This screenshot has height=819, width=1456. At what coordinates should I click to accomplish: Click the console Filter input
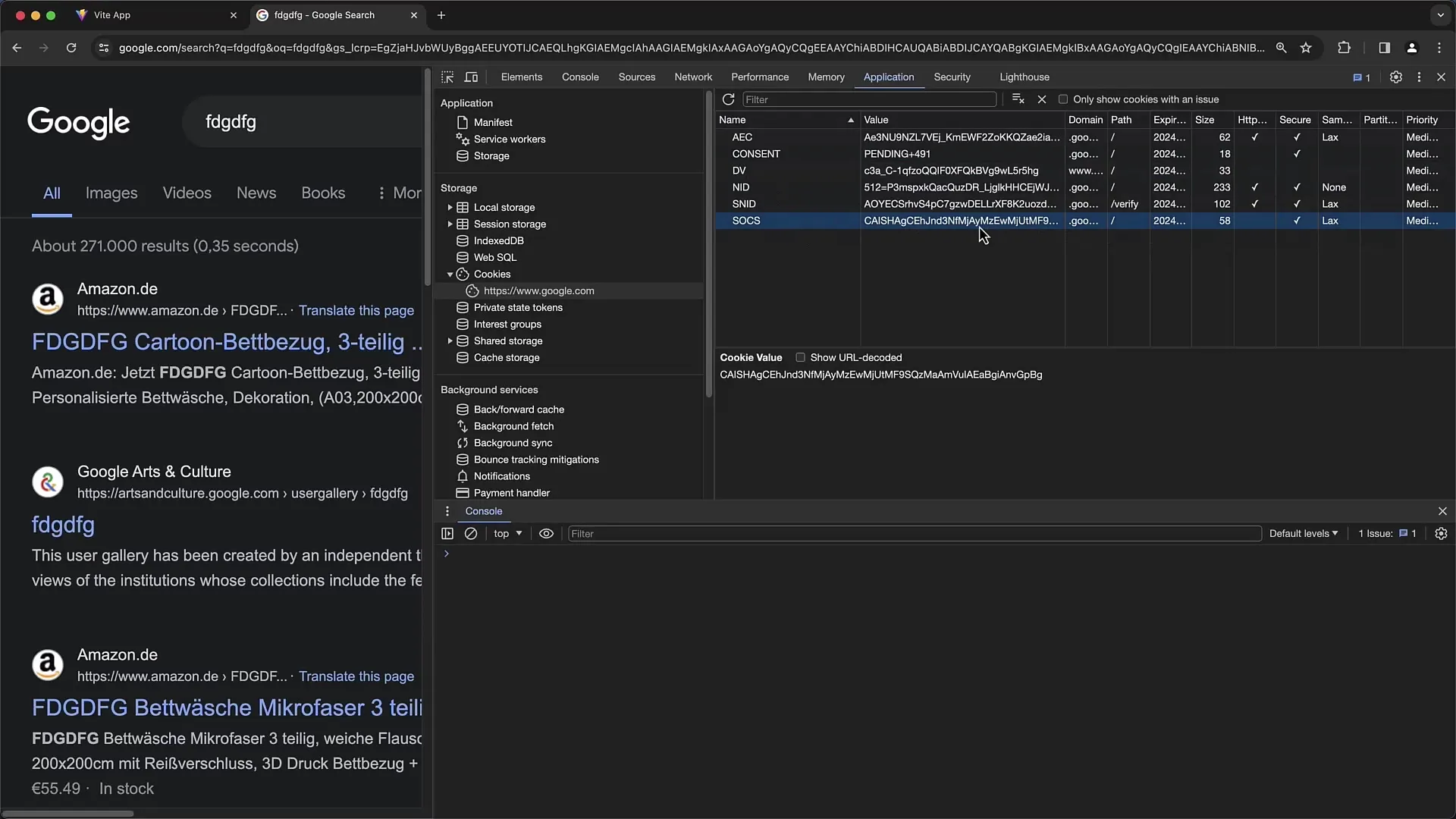click(915, 534)
